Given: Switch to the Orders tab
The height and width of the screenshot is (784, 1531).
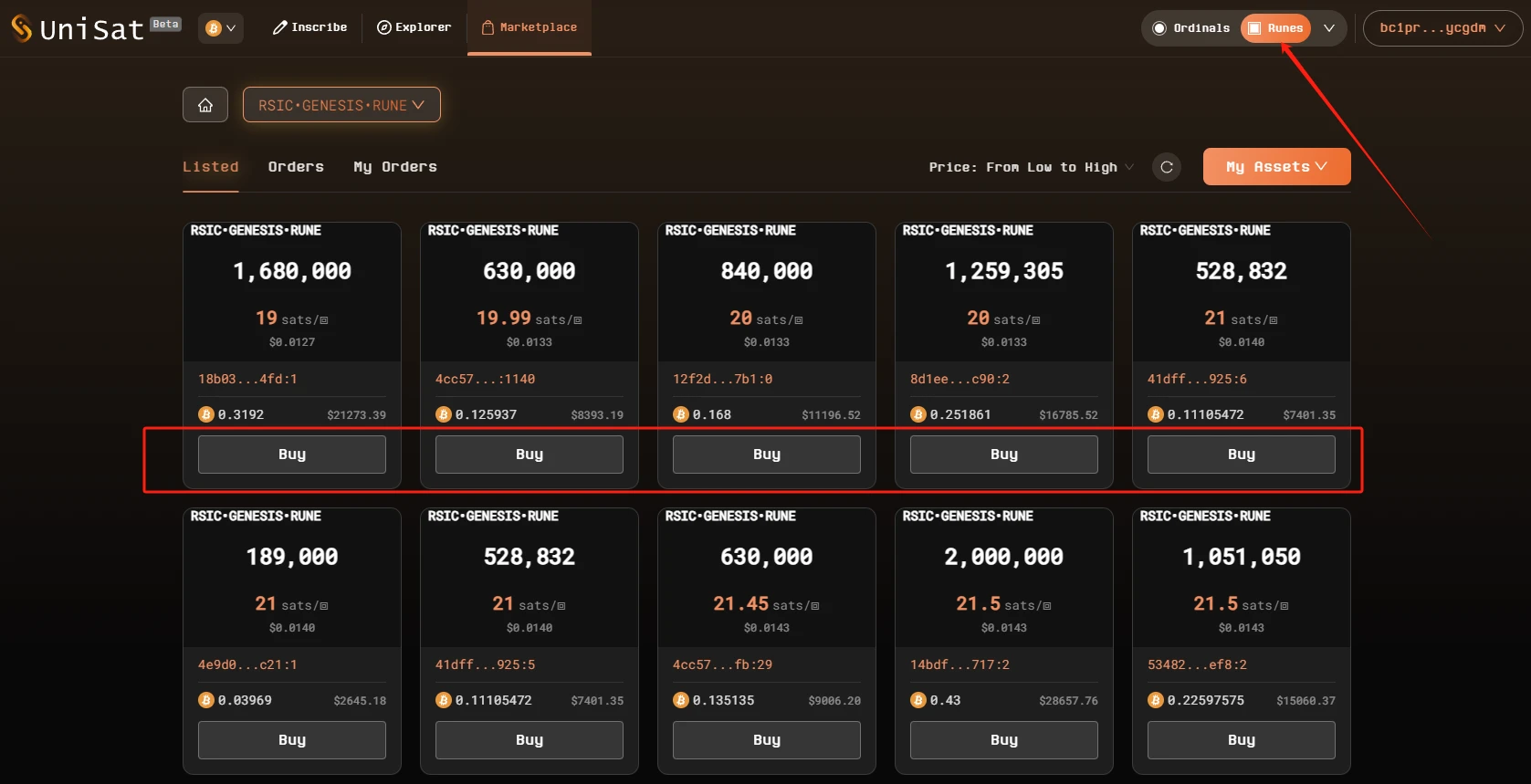Looking at the screenshot, I should 296,167.
